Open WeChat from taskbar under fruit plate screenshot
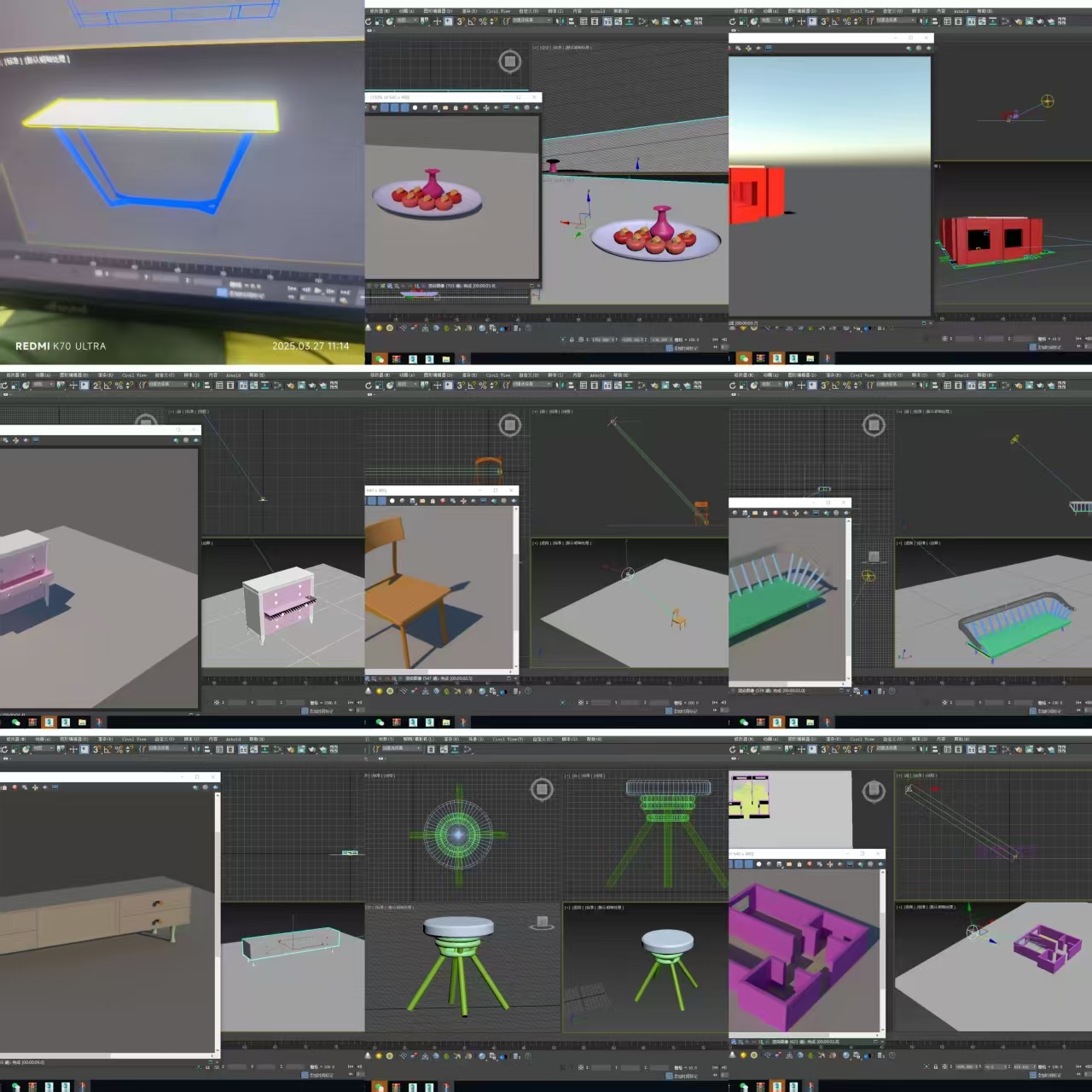1092x1092 pixels. point(380,358)
